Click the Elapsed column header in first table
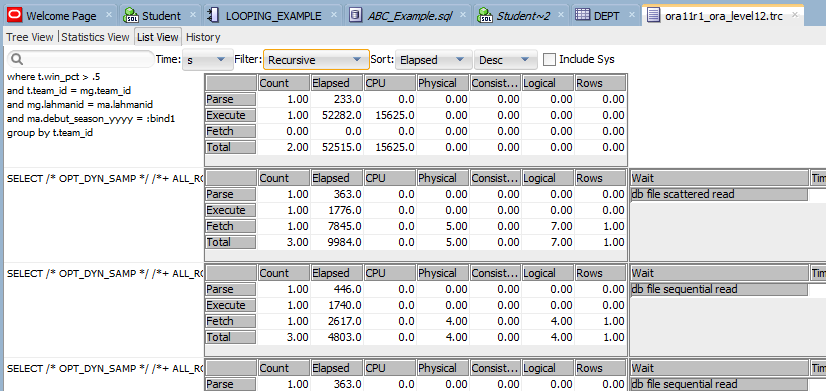Screen dimensions: 826x391 pos(336,83)
